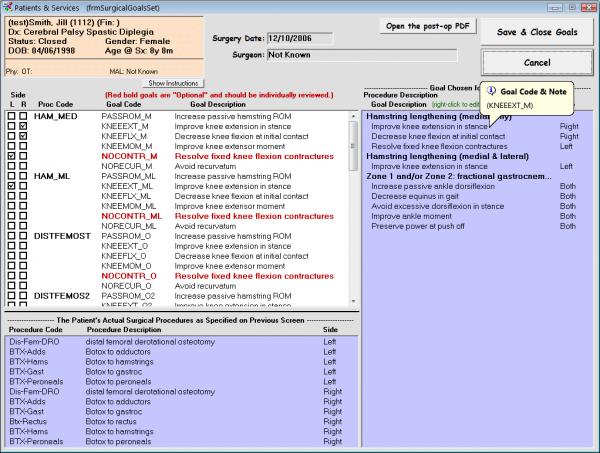Select chosen goal 'Increase passive ankle dorsiflexion'
Screen dimensions: 600x453
[x=433, y=186]
